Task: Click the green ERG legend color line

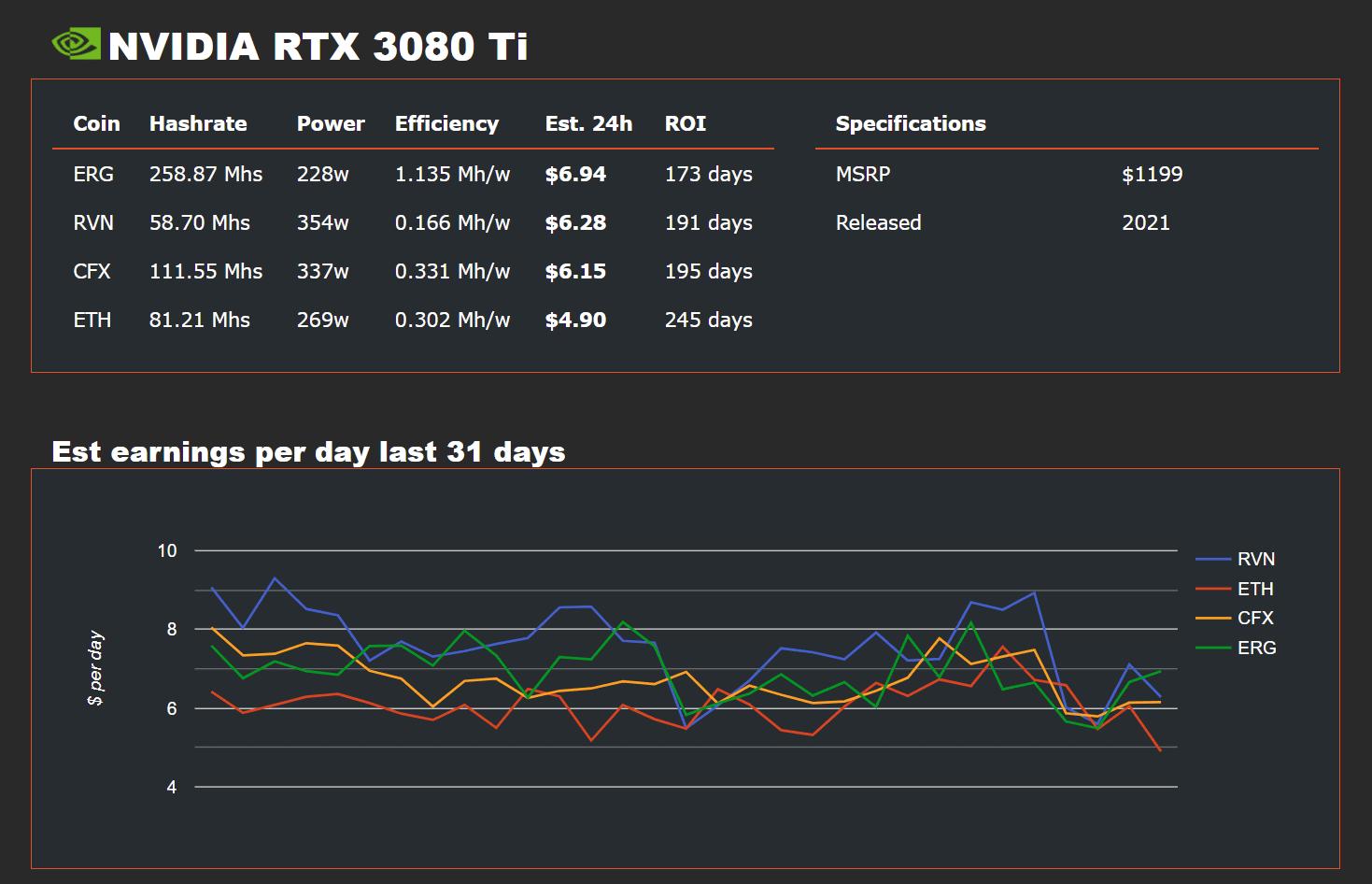Action: click(1213, 648)
